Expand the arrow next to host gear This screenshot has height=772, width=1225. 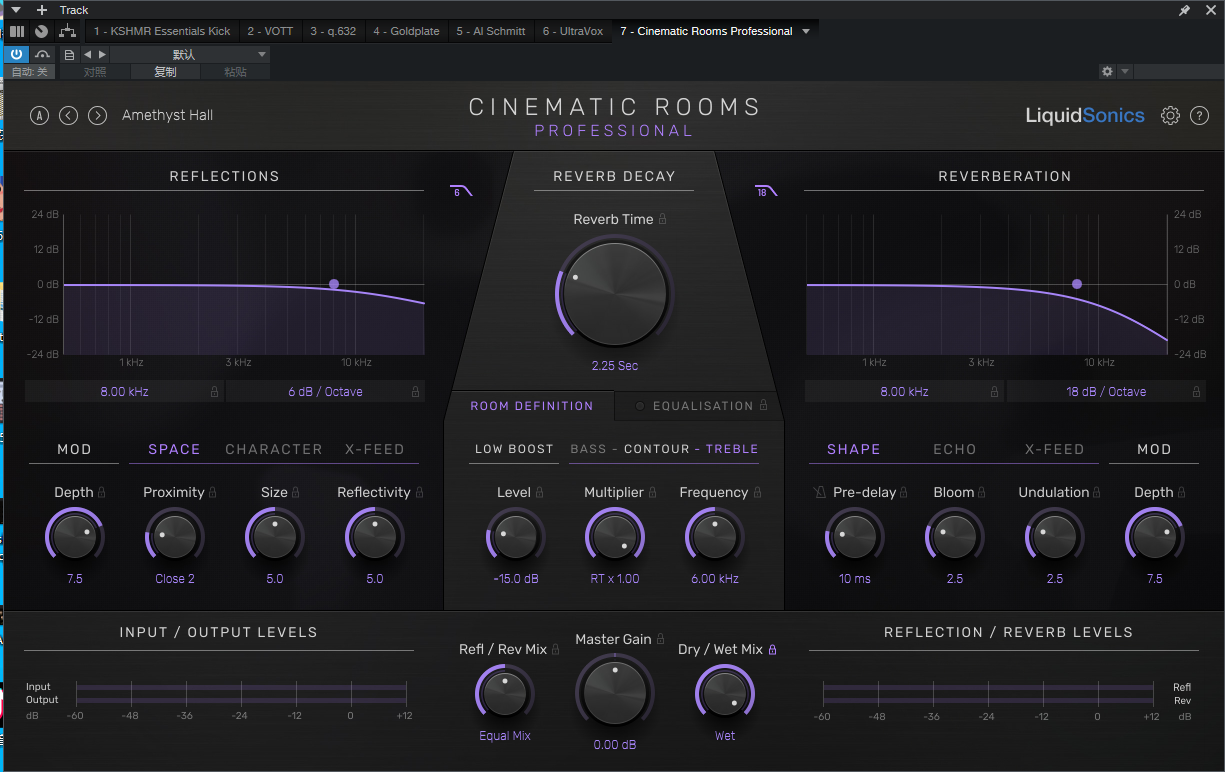(x=1125, y=71)
